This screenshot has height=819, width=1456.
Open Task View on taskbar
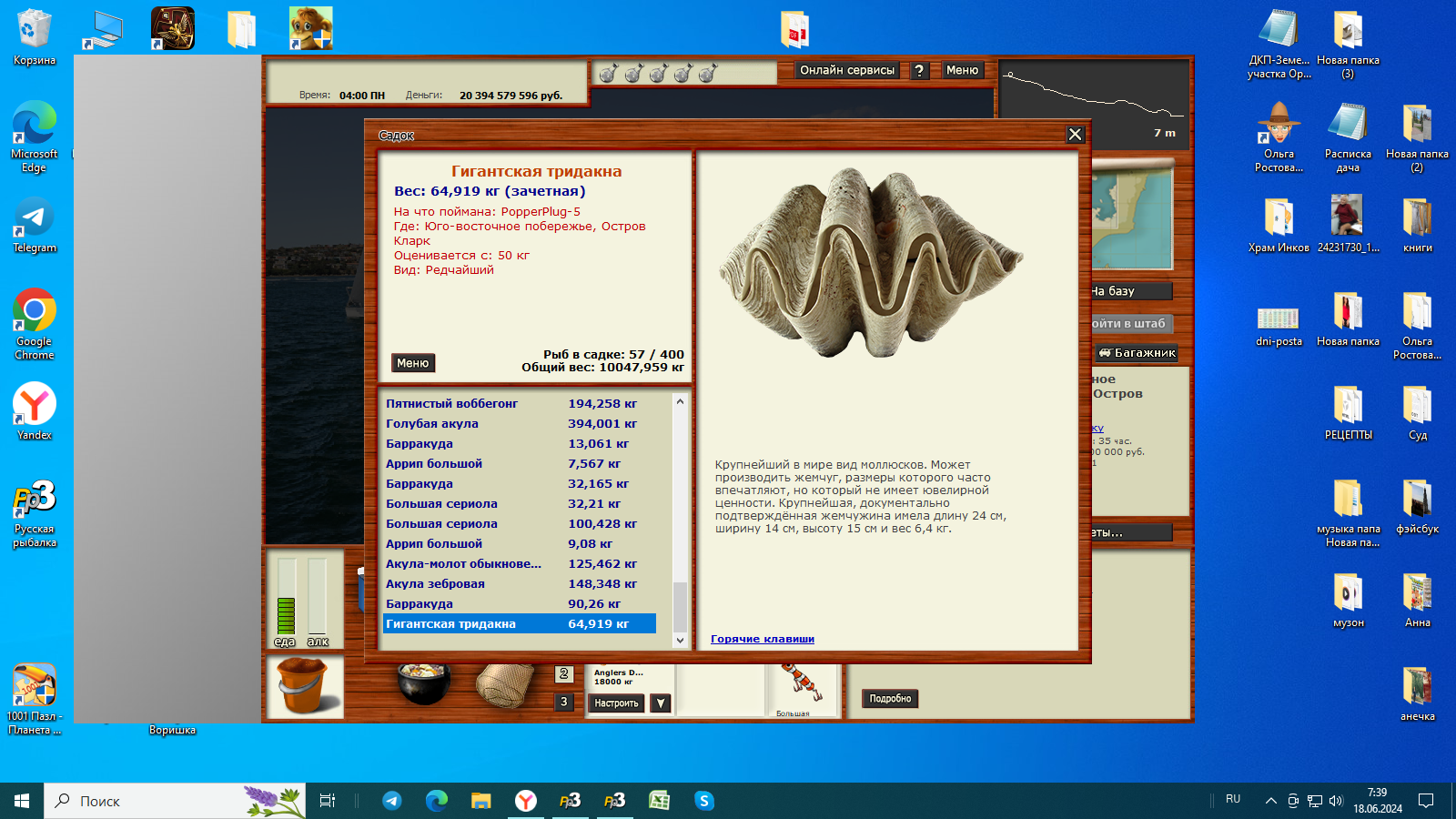pyautogui.click(x=328, y=801)
